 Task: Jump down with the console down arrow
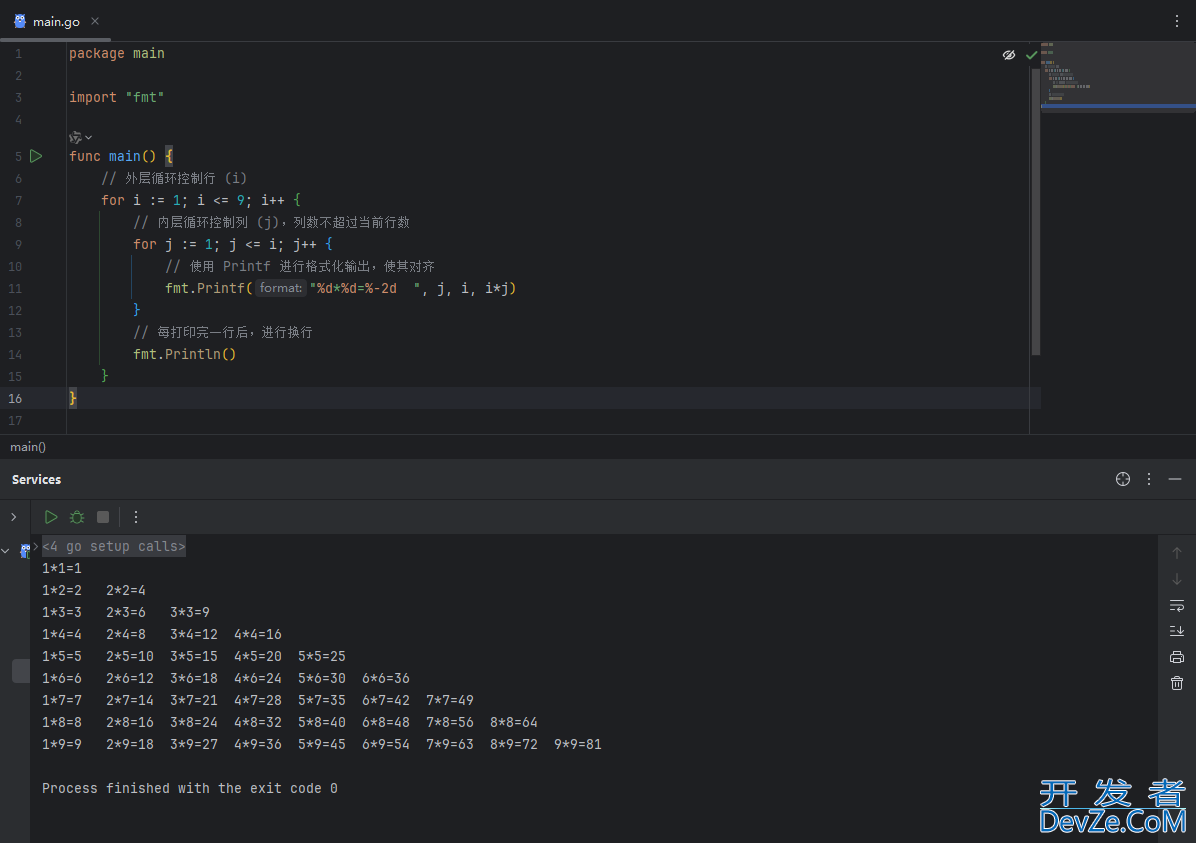click(x=1177, y=579)
